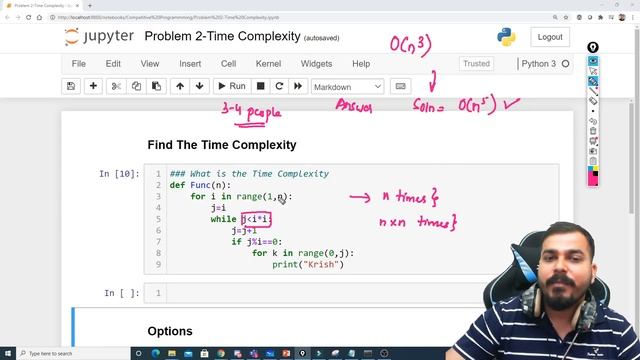Open File Explorer from the taskbar
Screen dimensions: 640x360
[172, 353]
